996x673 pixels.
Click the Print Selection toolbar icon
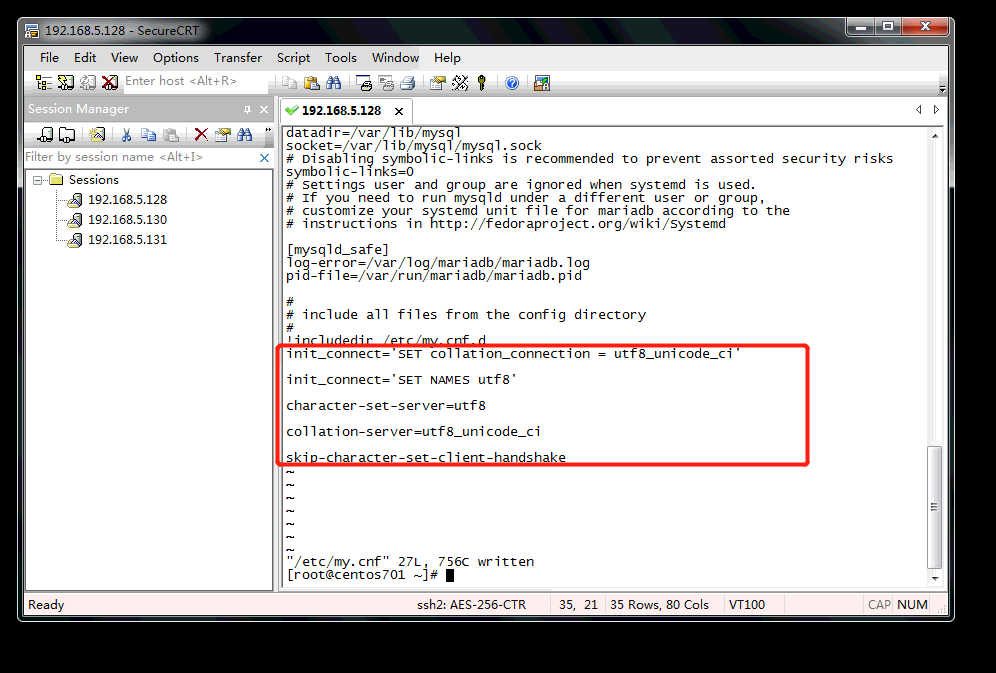pos(386,83)
